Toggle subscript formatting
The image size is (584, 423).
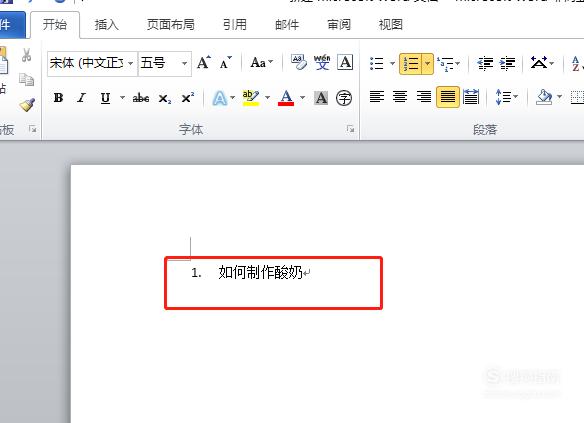point(165,99)
